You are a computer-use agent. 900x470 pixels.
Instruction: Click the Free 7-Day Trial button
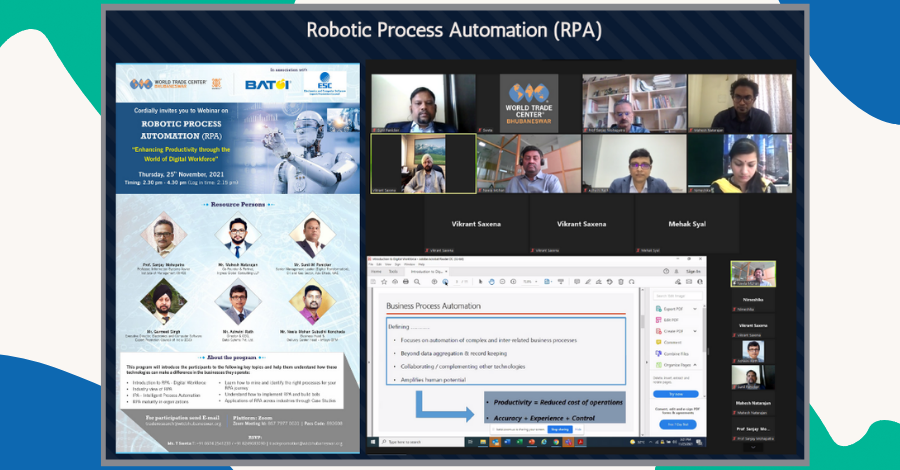coord(678,424)
